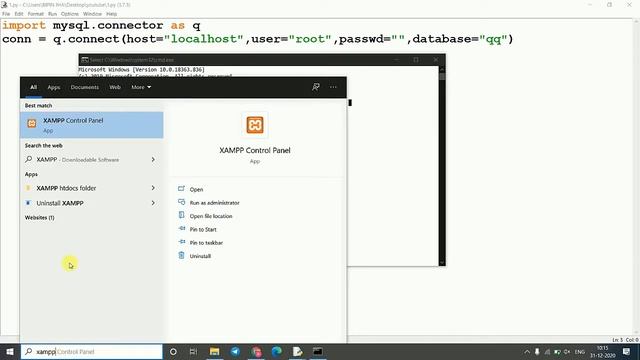Screen dimensions: 640x360
Task: Expand arrow for XAMPP web search result
Action: point(153,160)
